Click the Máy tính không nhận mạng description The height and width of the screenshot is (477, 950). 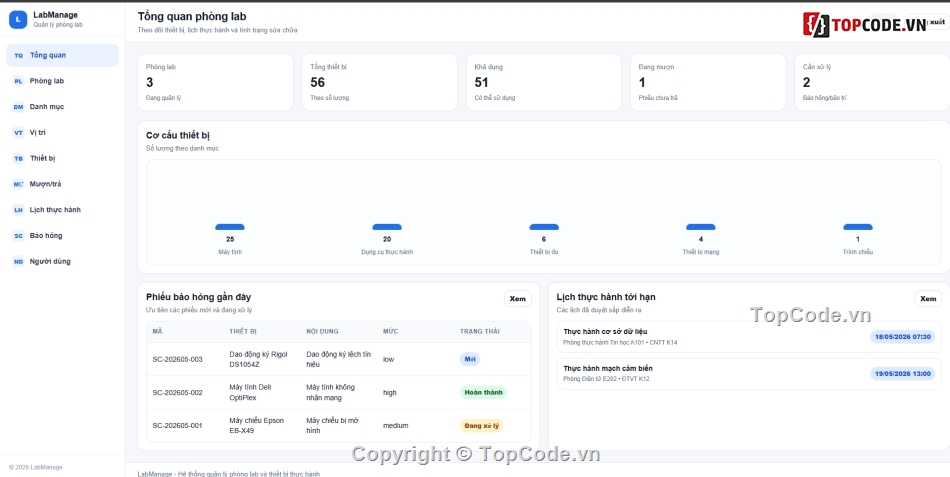pos(331,393)
